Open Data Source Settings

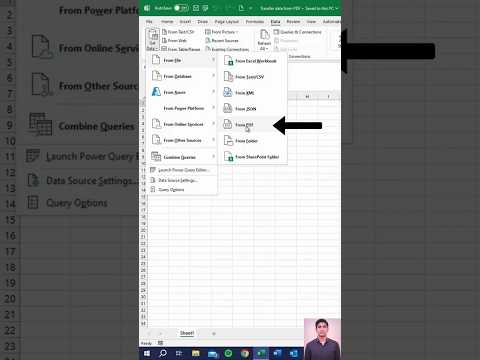(183, 180)
